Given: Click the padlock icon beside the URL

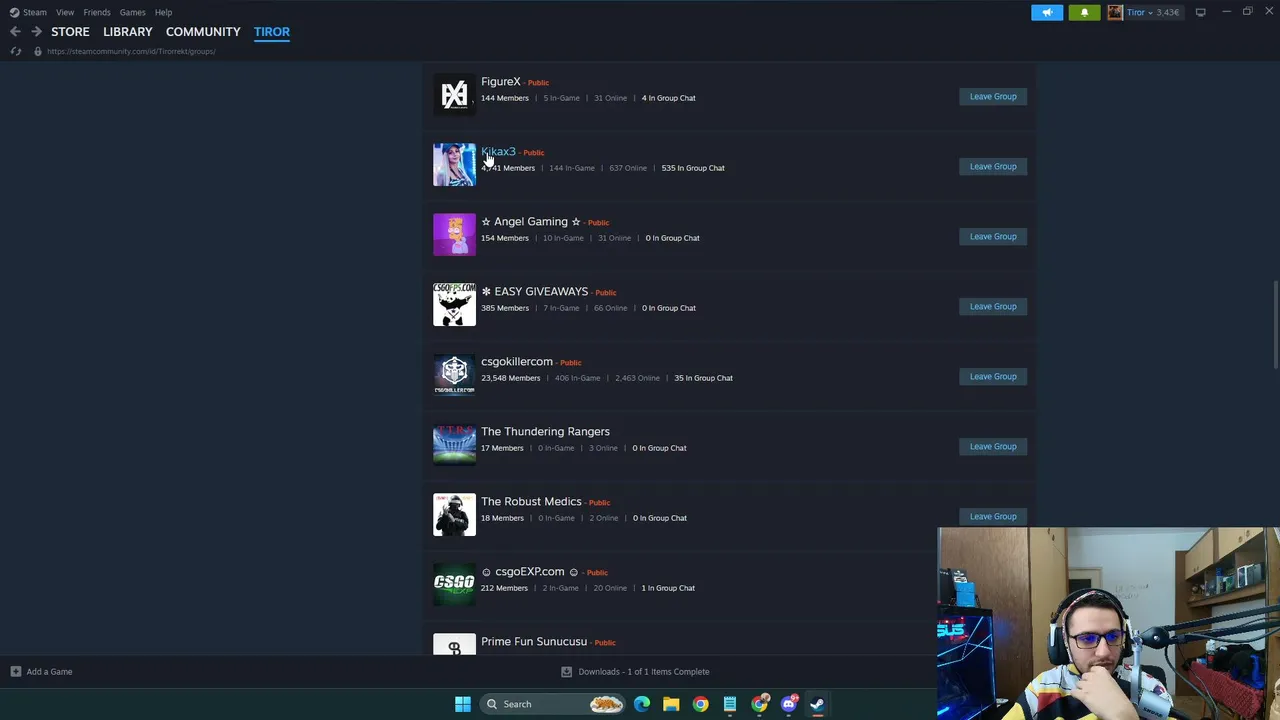Looking at the screenshot, I should coord(38,51).
